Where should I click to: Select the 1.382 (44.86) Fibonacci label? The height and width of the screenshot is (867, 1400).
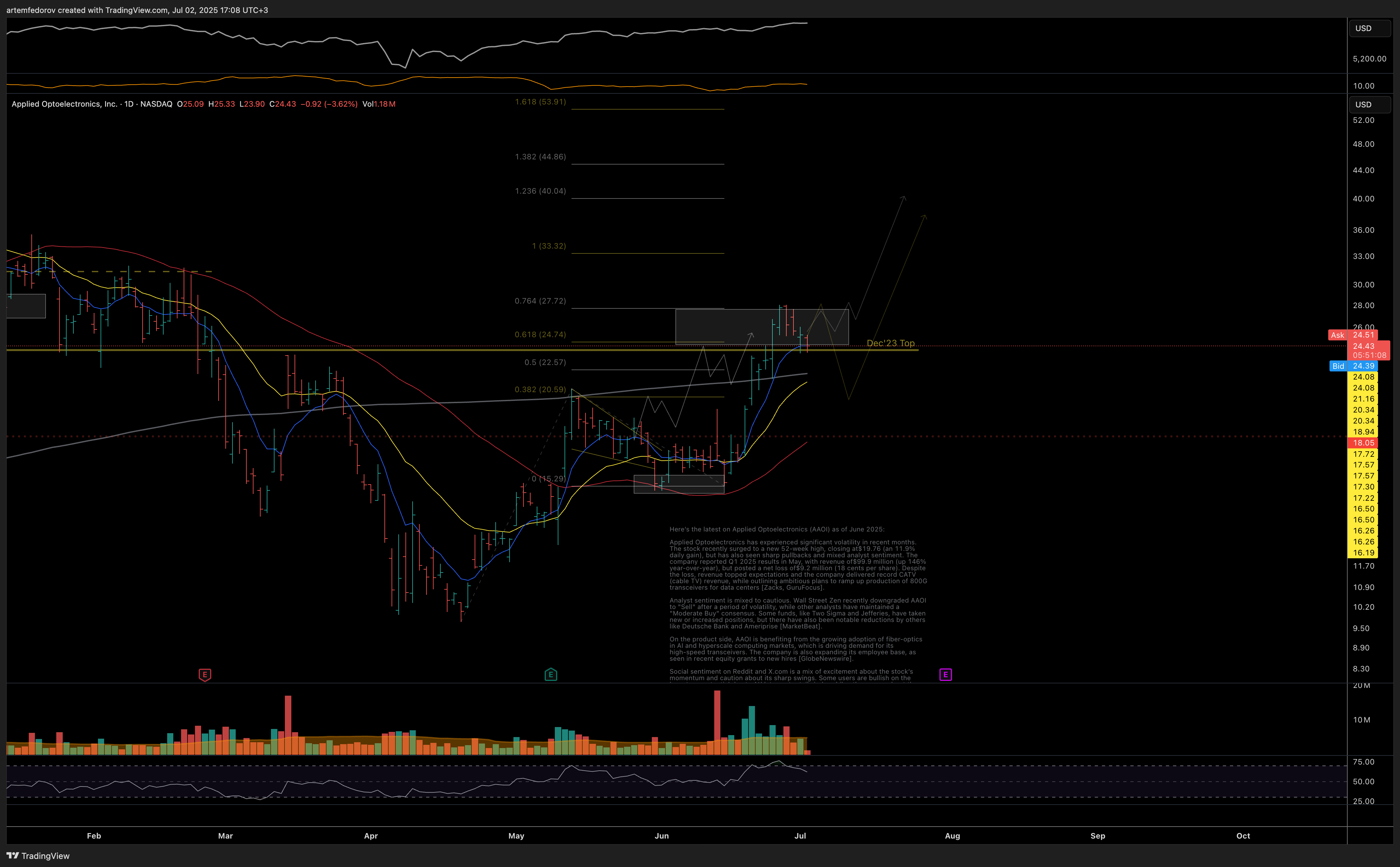540,156
